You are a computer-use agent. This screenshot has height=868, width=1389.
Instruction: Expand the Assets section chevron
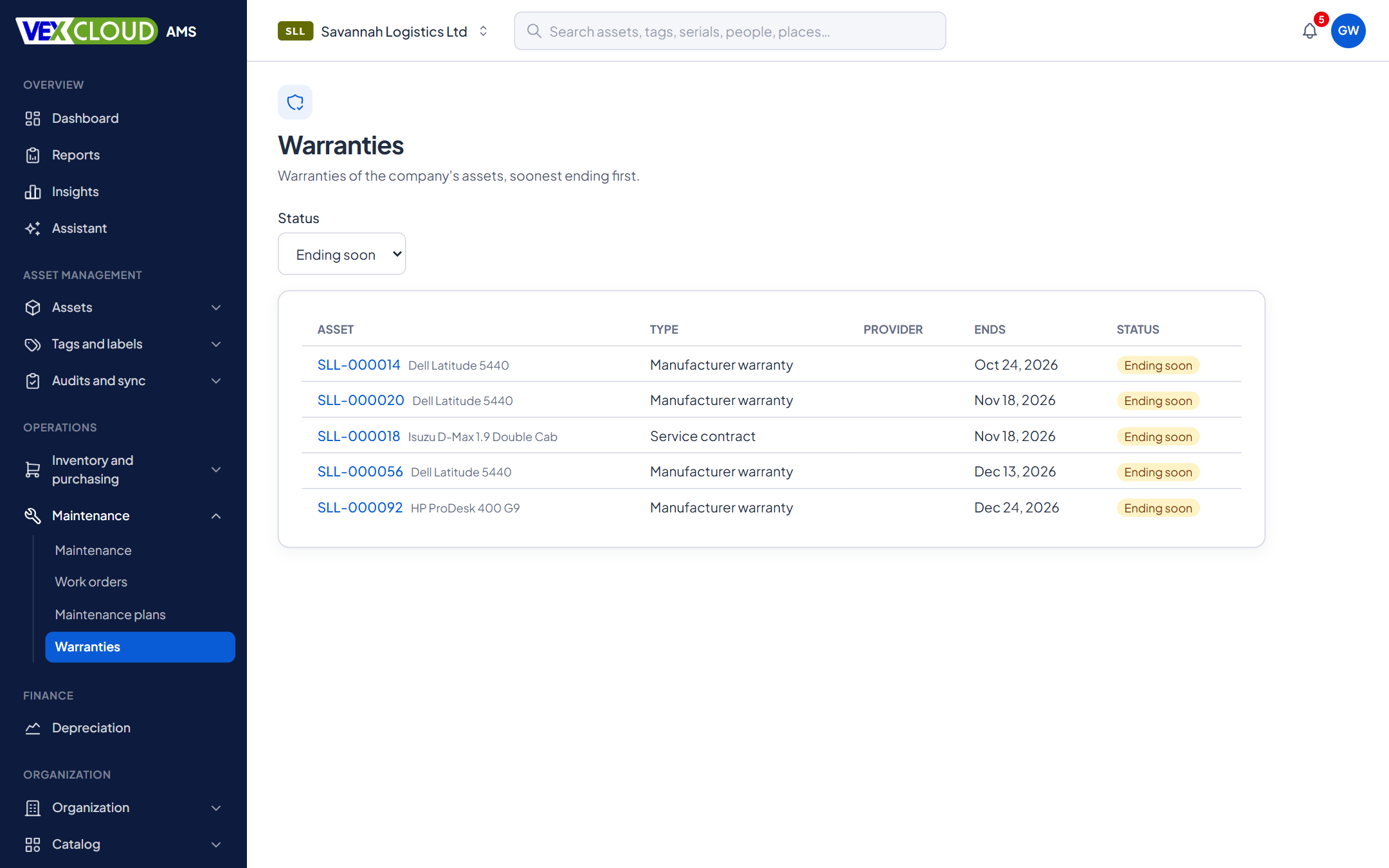coord(216,307)
